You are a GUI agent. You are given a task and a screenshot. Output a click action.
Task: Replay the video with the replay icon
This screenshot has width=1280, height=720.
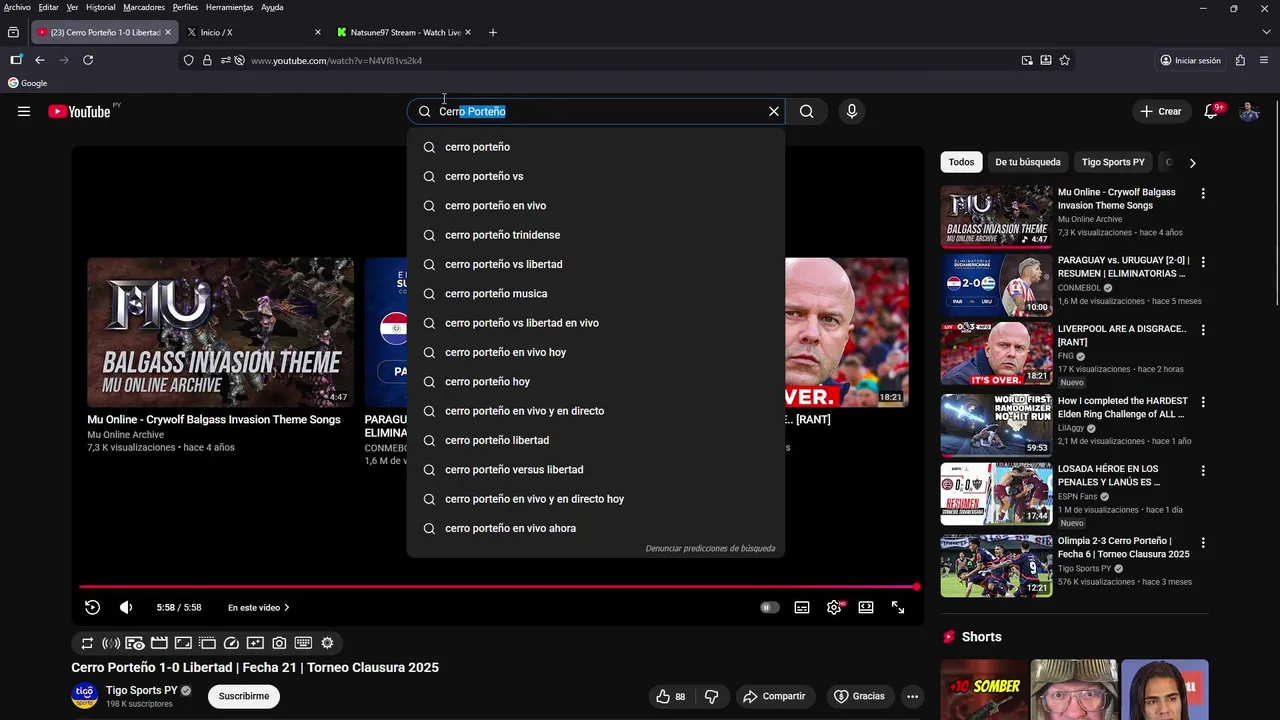pyautogui.click(x=92, y=607)
